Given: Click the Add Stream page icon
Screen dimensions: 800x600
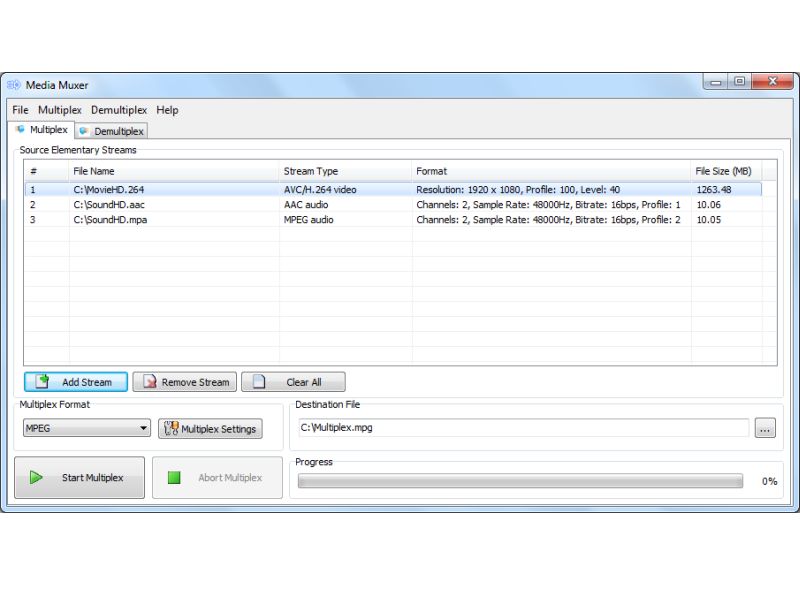Looking at the screenshot, I should (x=43, y=381).
